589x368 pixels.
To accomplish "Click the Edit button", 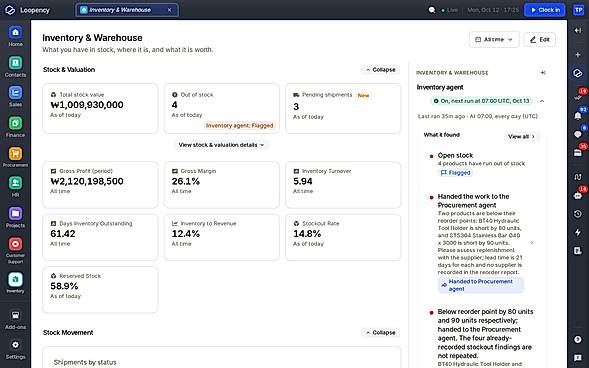I will 540,39.
